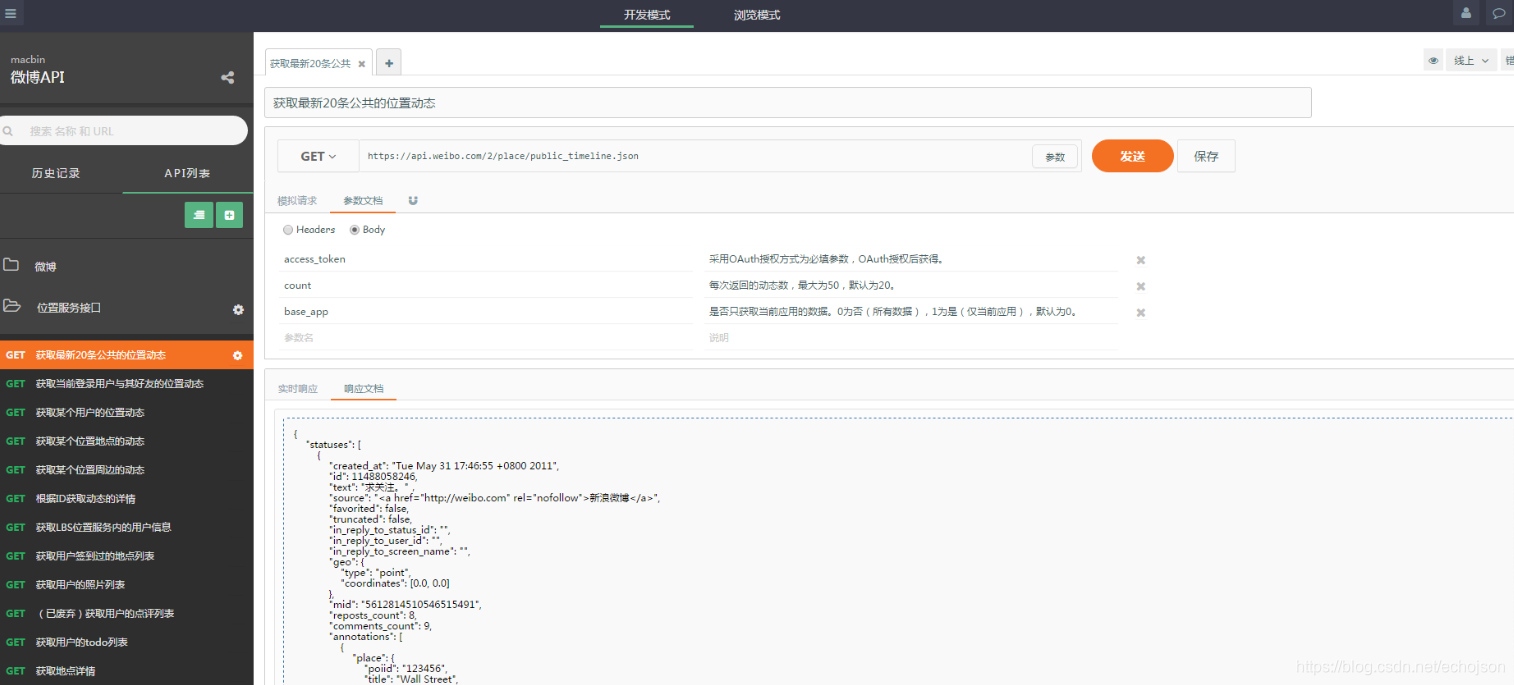The width and height of the screenshot is (1514, 685).
Task: Open the user account icon
Action: pos(1466,14)
